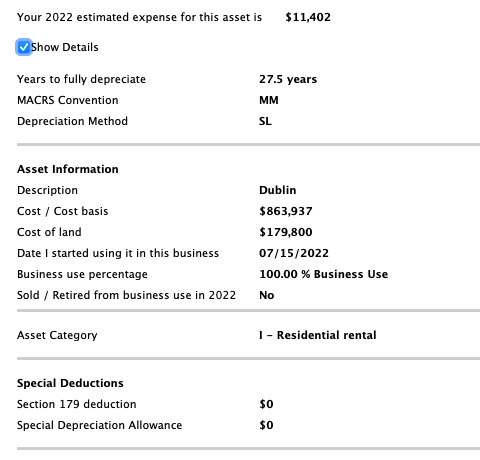The height and width of the screenshot is (460, 480).
Task: Click the Special Depreciation Allowance $0 value
Action: 266,425
